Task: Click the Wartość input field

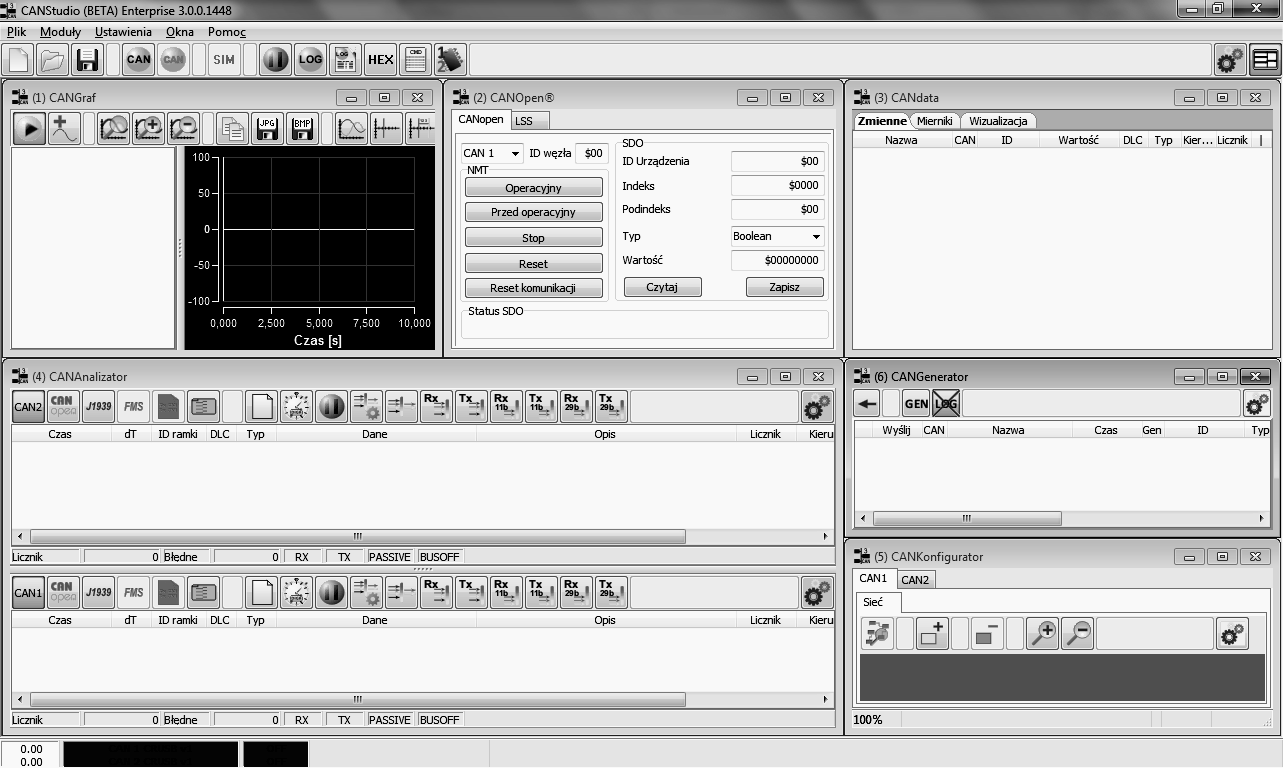Action: pyautogui.click(x=777, y=260)
